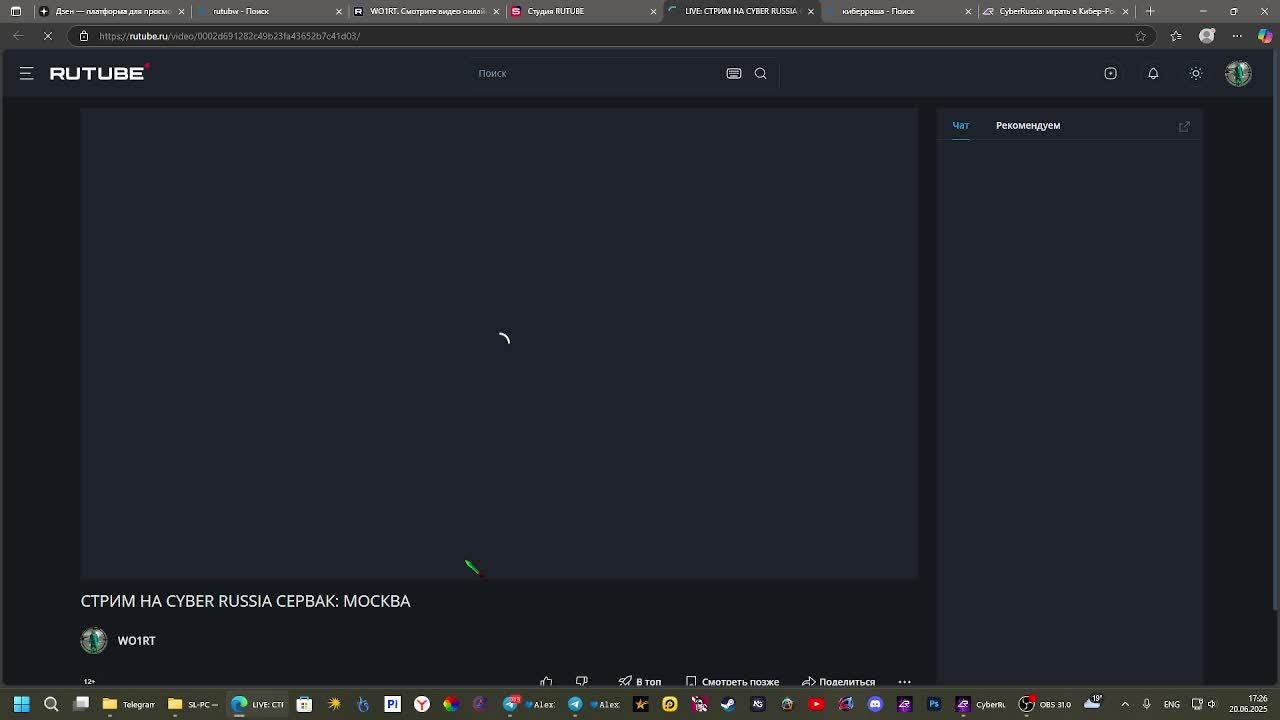Show hidden system tray icons
Image resolution: width=1280 pixels, height=720 pixels.
1125,704
